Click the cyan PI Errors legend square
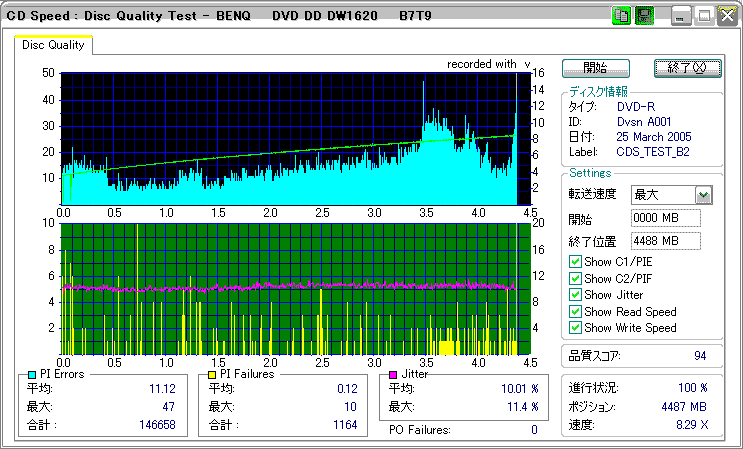 (x=31, y=374)
